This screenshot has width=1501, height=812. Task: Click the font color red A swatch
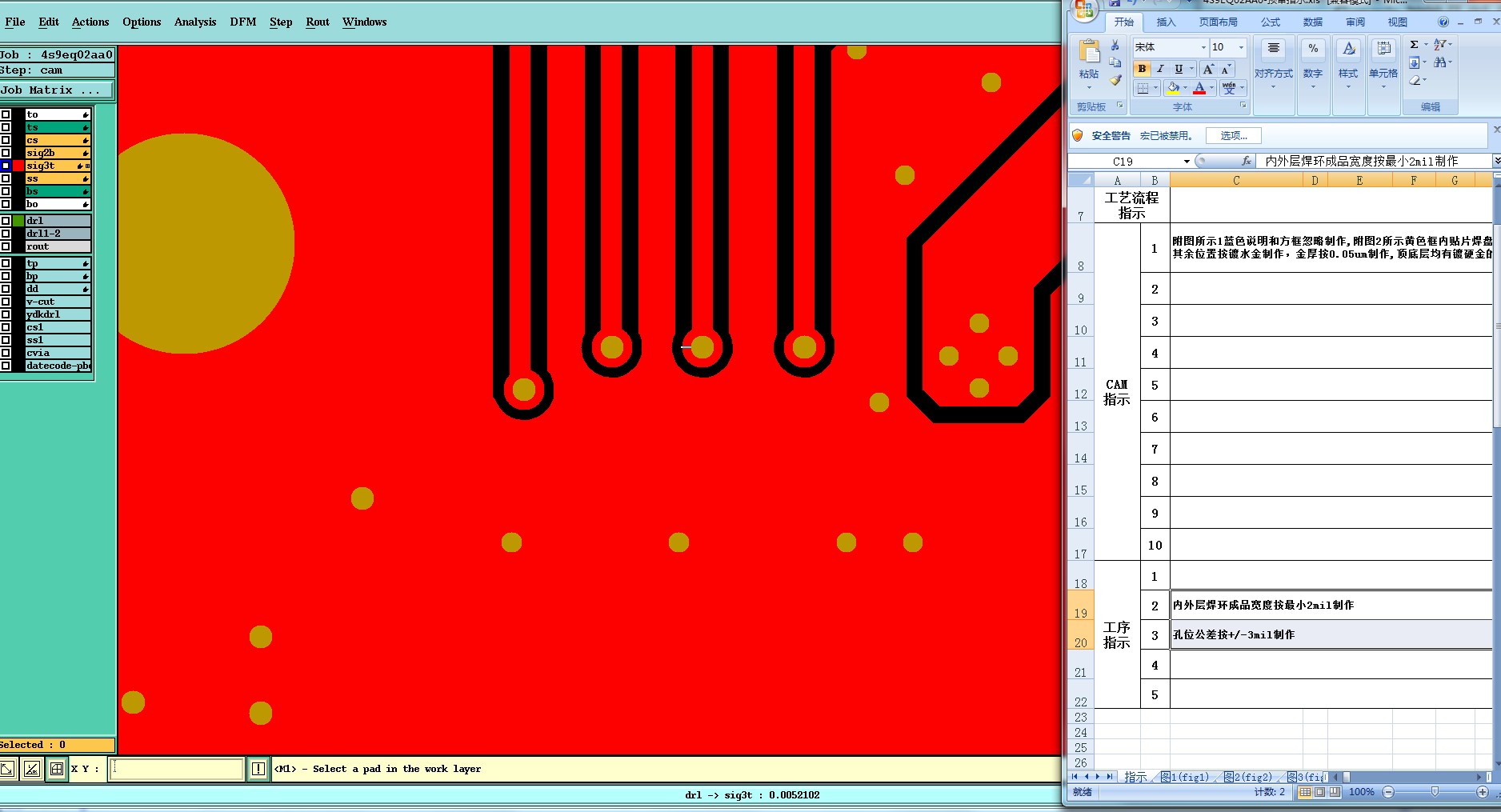tap(1199, 88)
